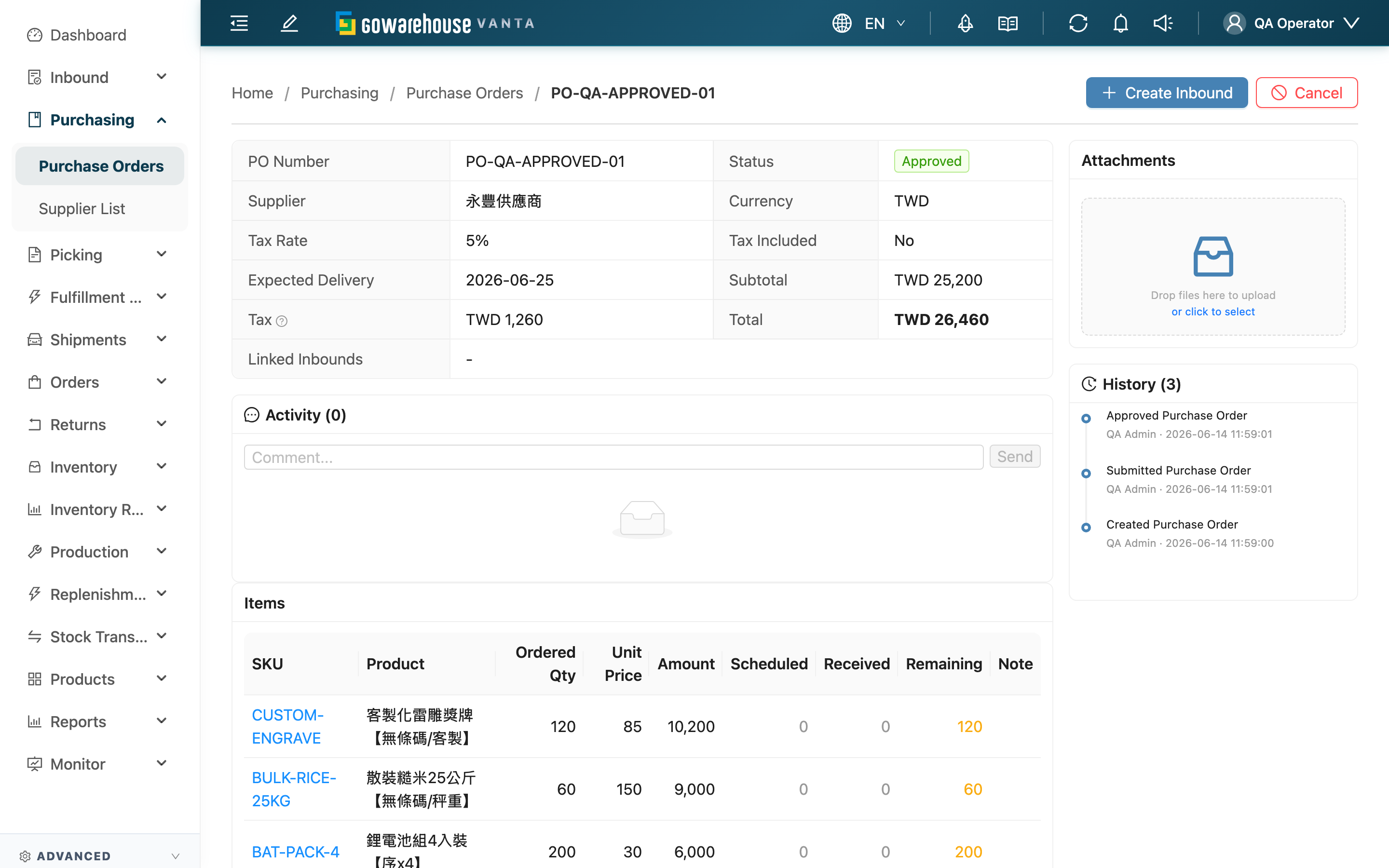The image size is (1389, 868).
Task: Click the Orders bag icon
Action: pos(34,382)
